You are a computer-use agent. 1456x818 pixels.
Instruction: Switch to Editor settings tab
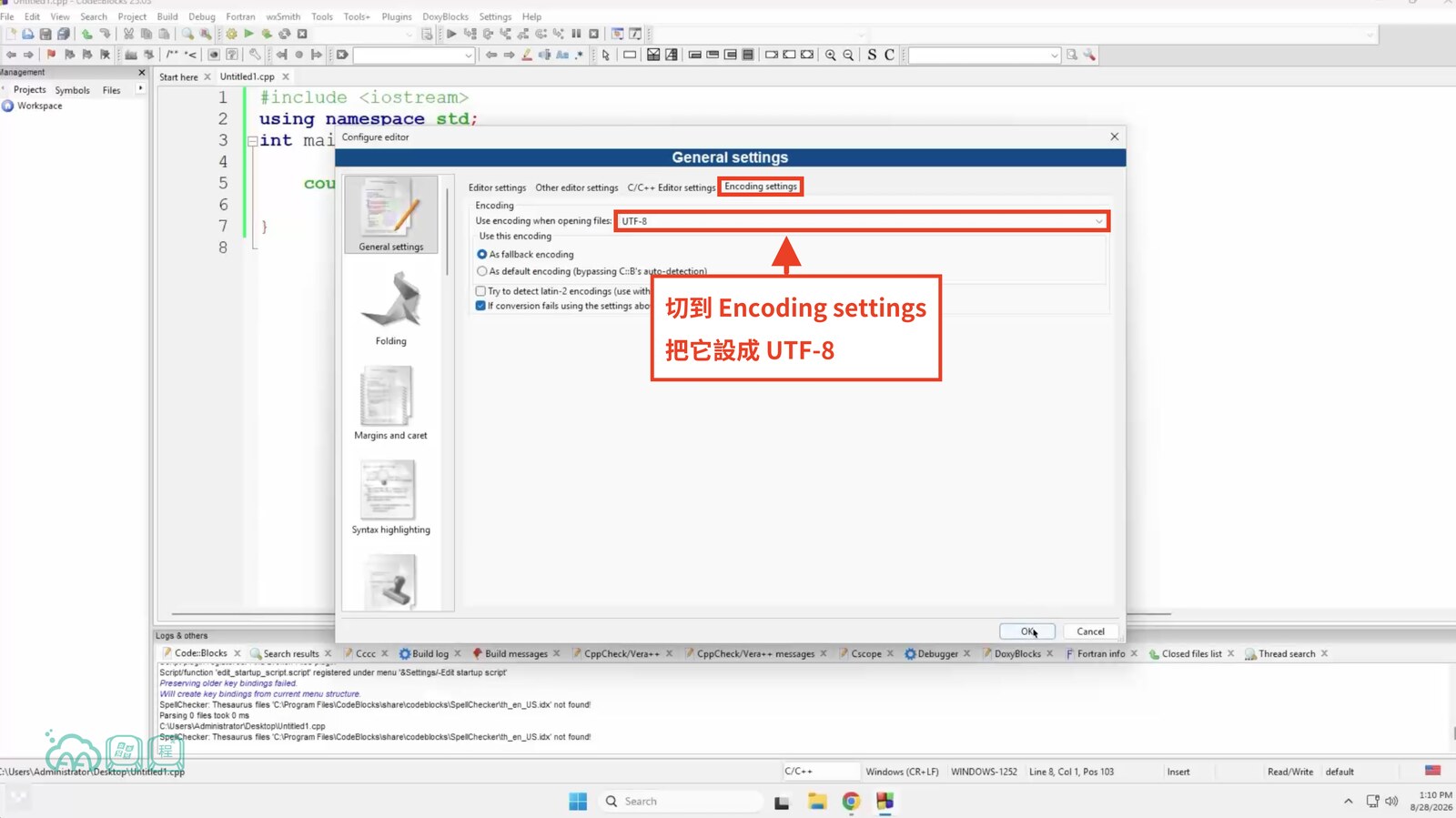point(497,187)
